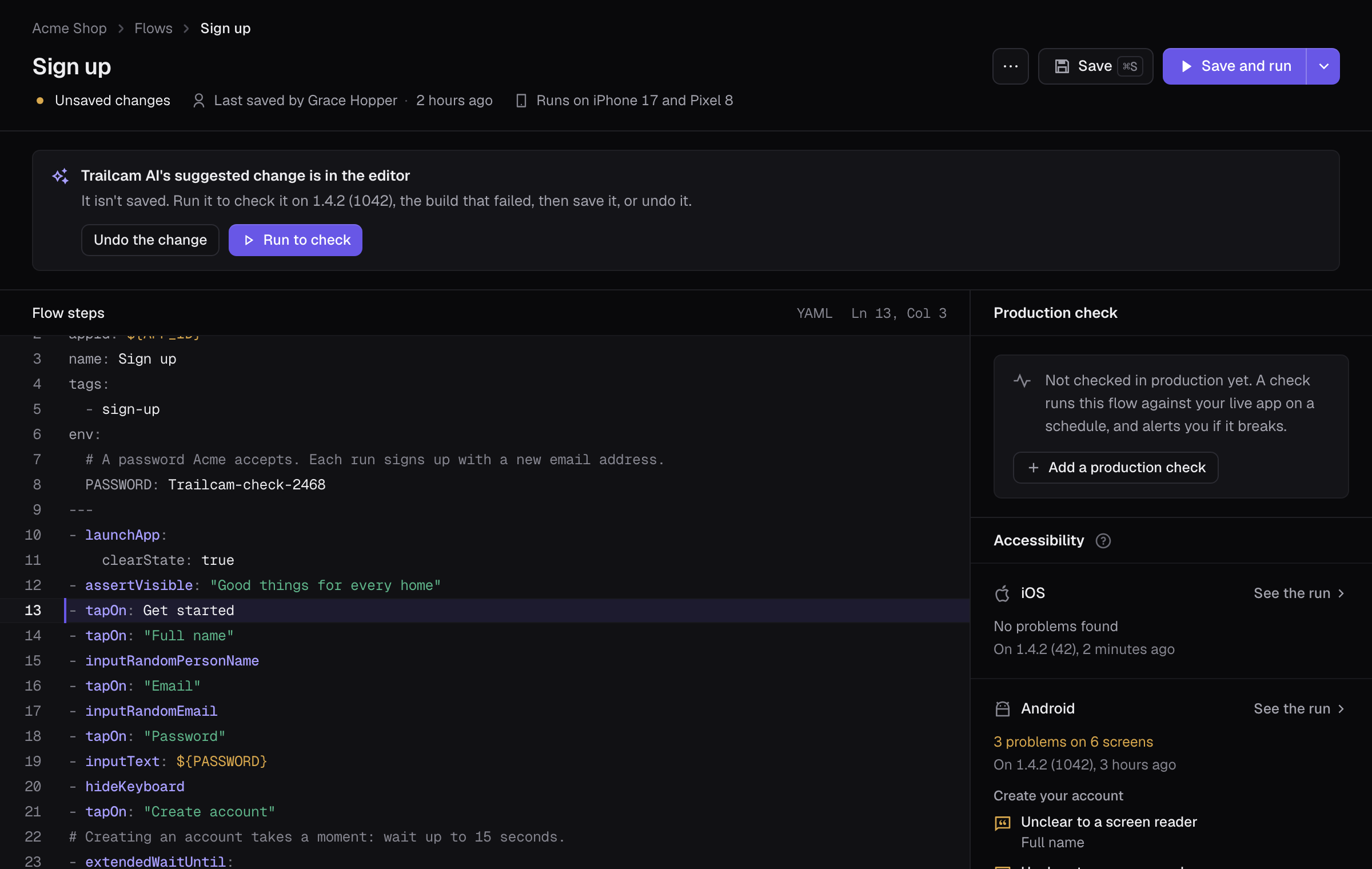This screenshot has height=869, width=1372.
Task: Click the screen reader issue icon for Full name
Action: click(1002, 823)
